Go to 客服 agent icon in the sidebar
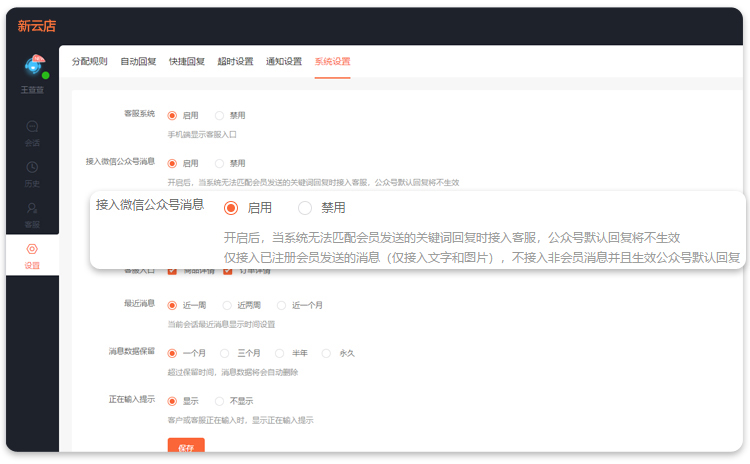This screenshot has width=750, height=464. [x=32, y=208]
